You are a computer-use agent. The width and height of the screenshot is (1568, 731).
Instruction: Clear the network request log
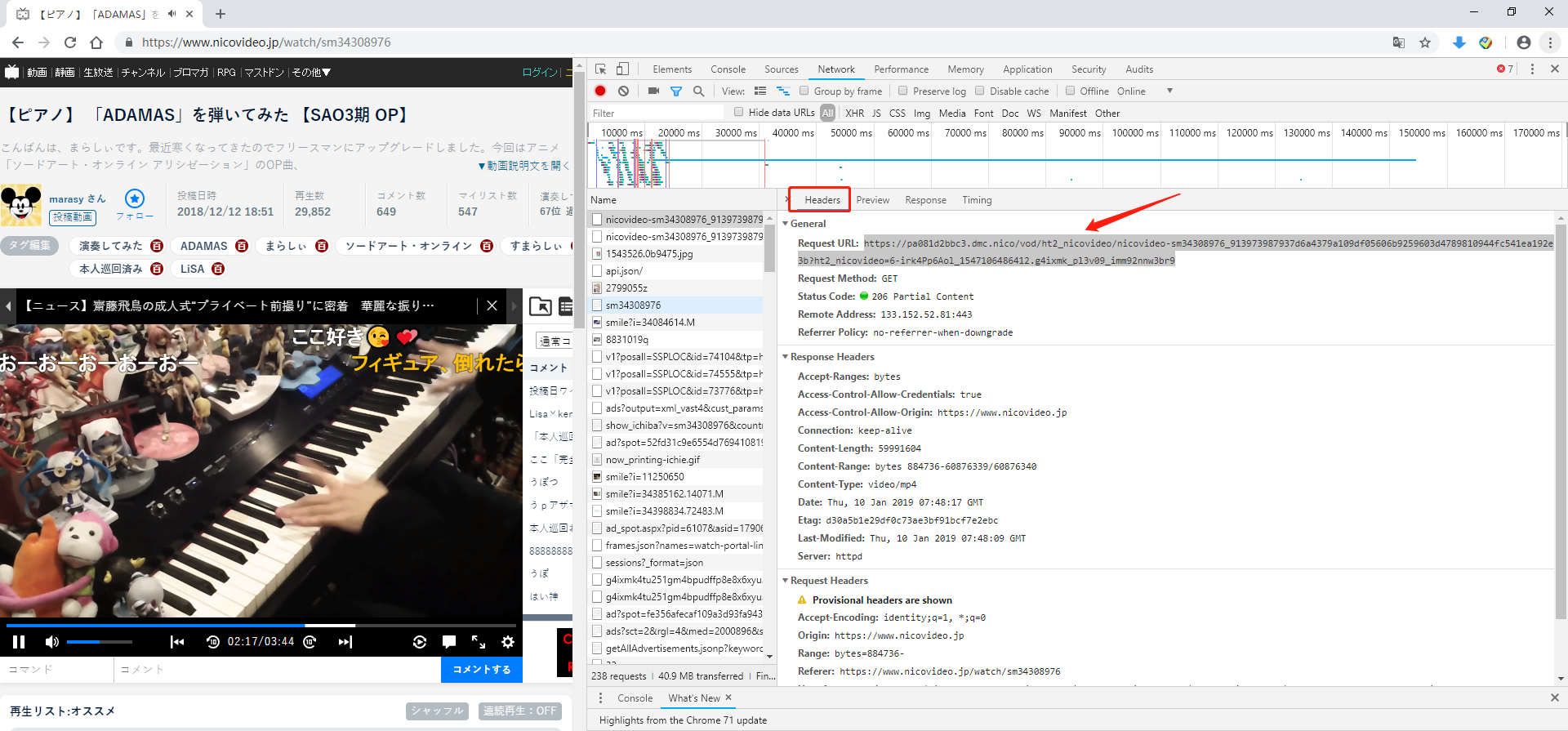pos(623,91)
